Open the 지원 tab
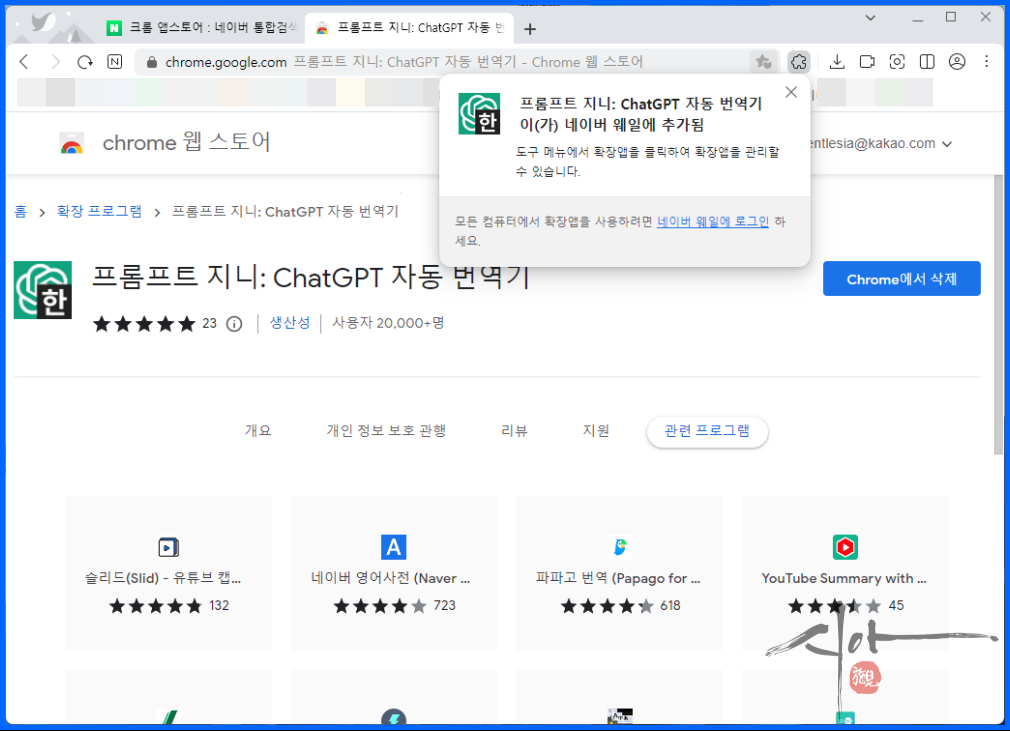1010x731 pixels. click(596, 430)
